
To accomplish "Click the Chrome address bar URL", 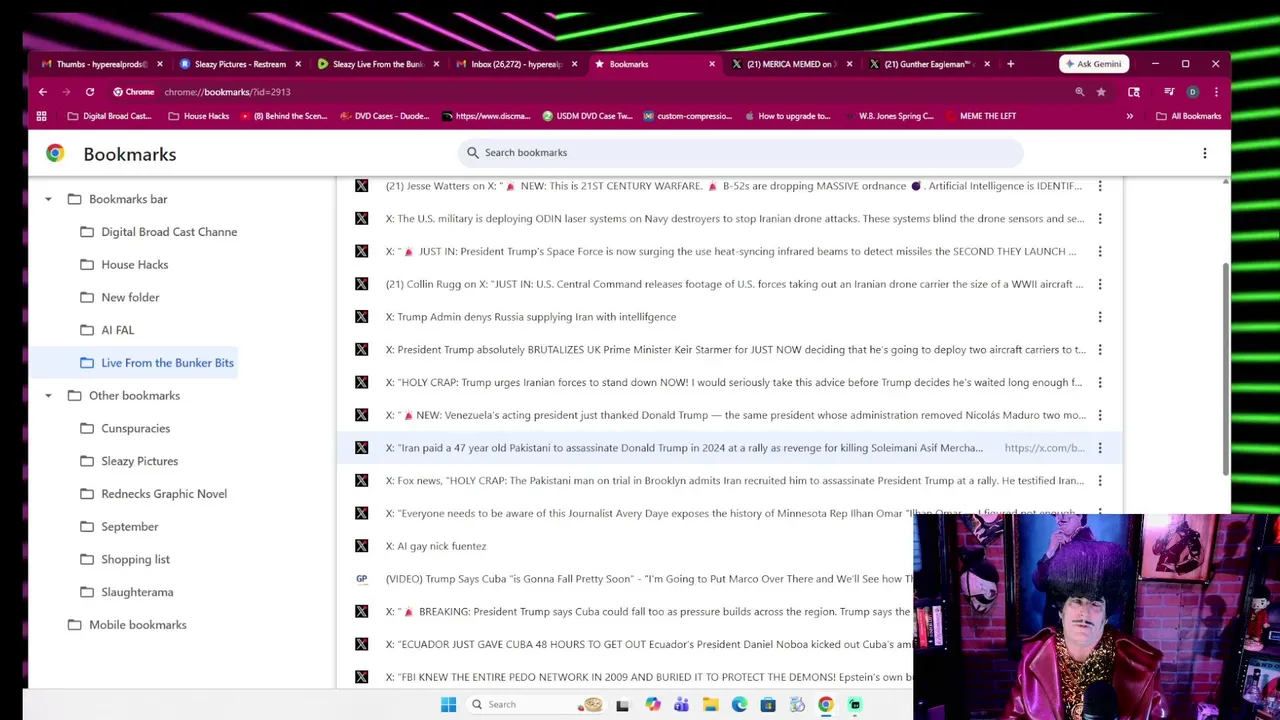I will (227, 92).
